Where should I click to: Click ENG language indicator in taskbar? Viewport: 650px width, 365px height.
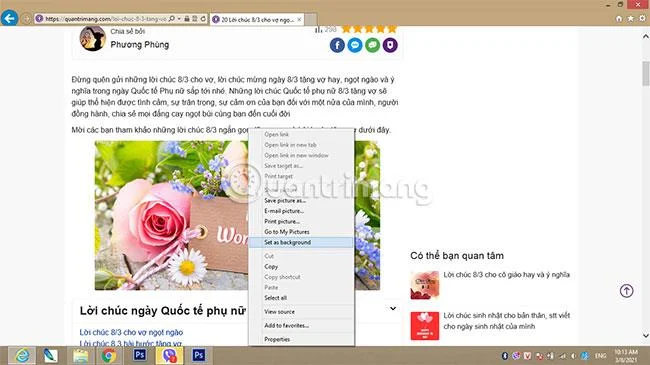pyautogui.click(x=600, y=355)
